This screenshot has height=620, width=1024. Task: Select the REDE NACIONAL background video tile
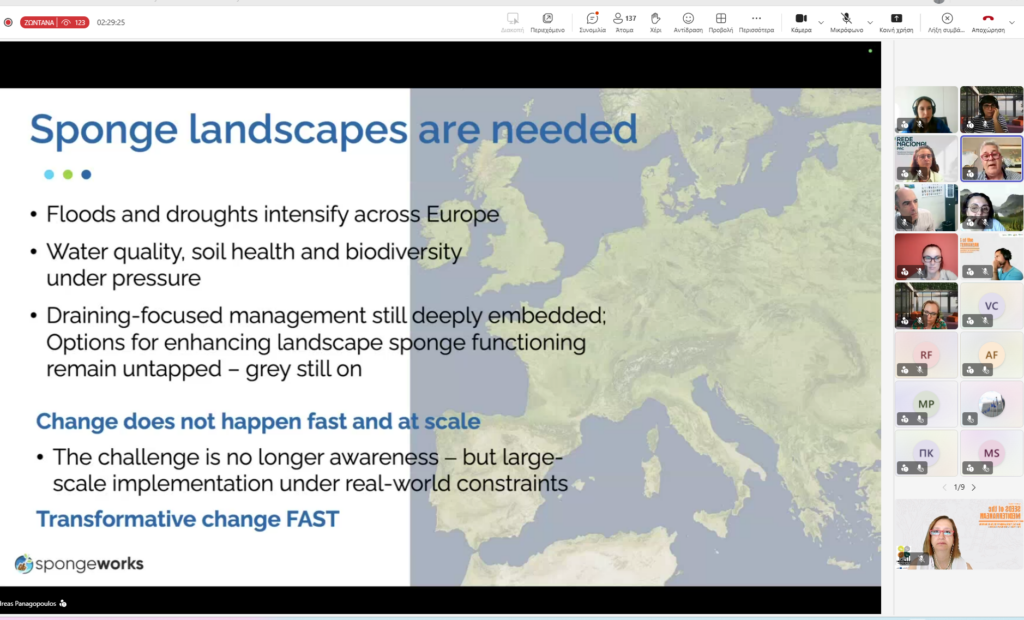pos(926,159)
